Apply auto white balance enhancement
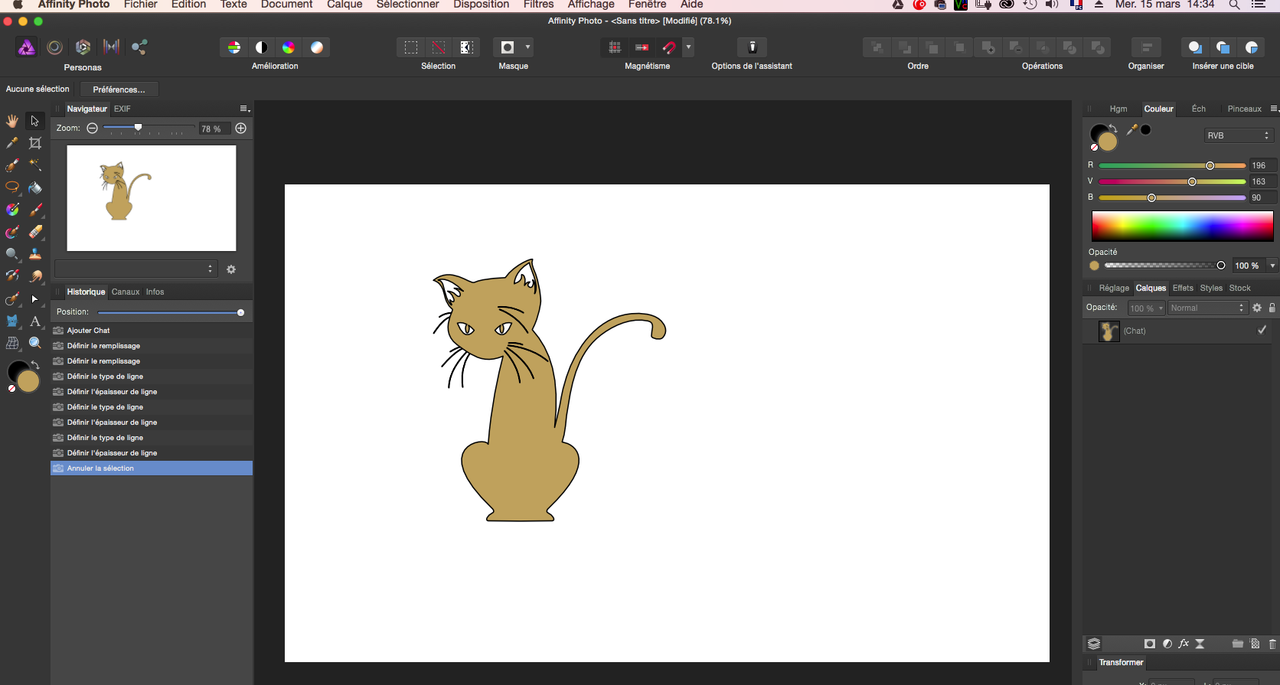Image resolution: width=1280 pixels, height=685 pixels. pos(316,47)
